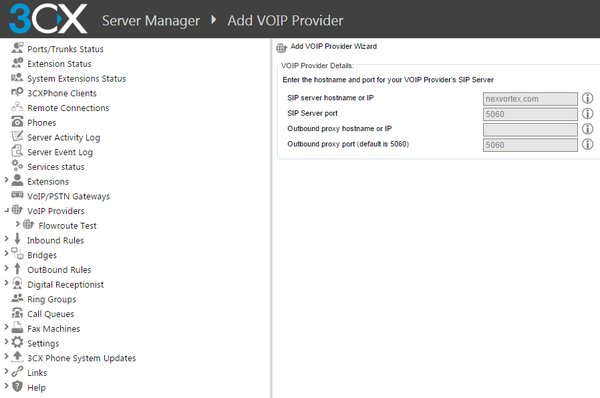The height and width of the screenshot is (398, 600).
Task: Open Ring Groups
Action: (x=52, y=299)
